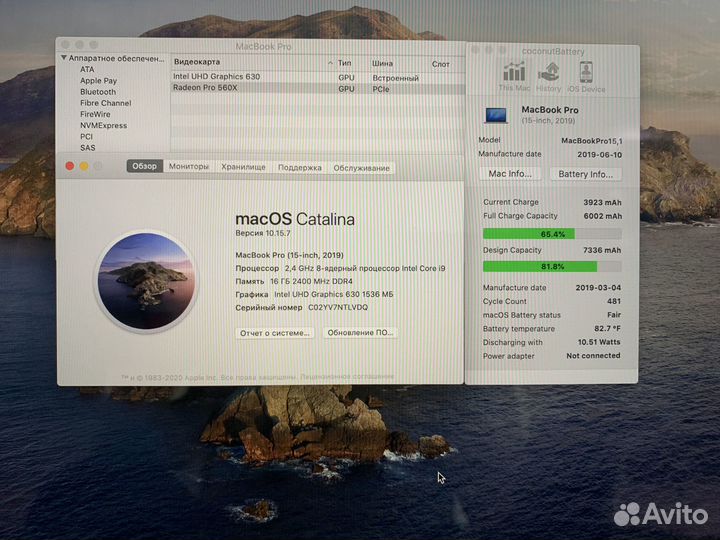The height and width of the screenshot is (540, 720).
Task: Click the serial number C02YV7NTLVDQ
Action: 338,307
